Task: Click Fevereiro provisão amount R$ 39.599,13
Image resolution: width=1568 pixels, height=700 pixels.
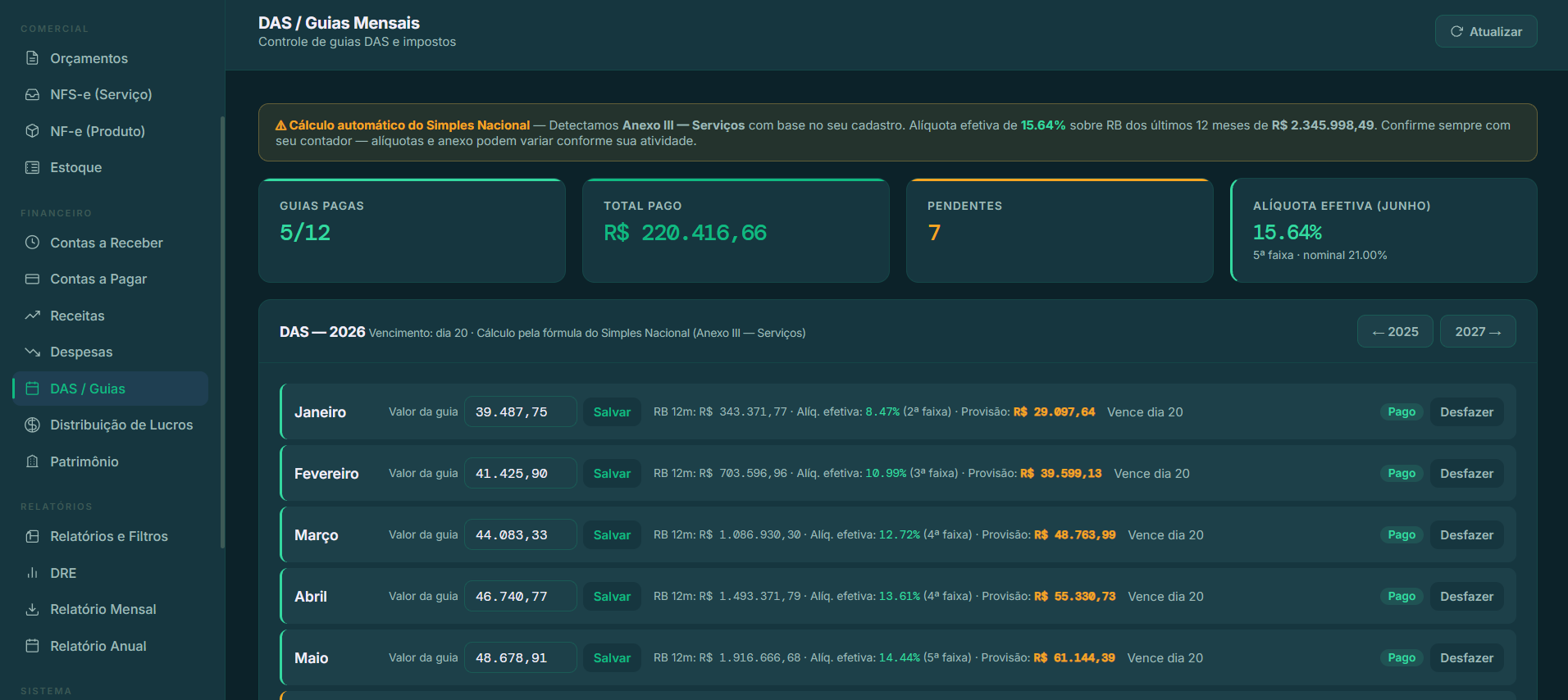Action: 1061,473
